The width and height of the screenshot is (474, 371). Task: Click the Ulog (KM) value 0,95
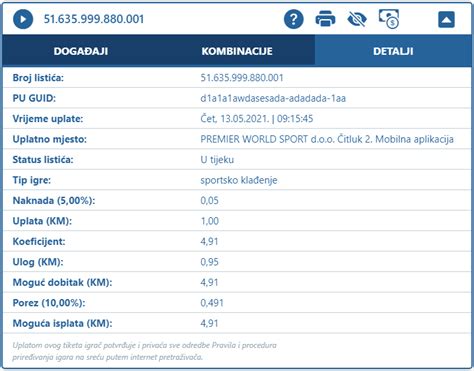tap(209, 262)
